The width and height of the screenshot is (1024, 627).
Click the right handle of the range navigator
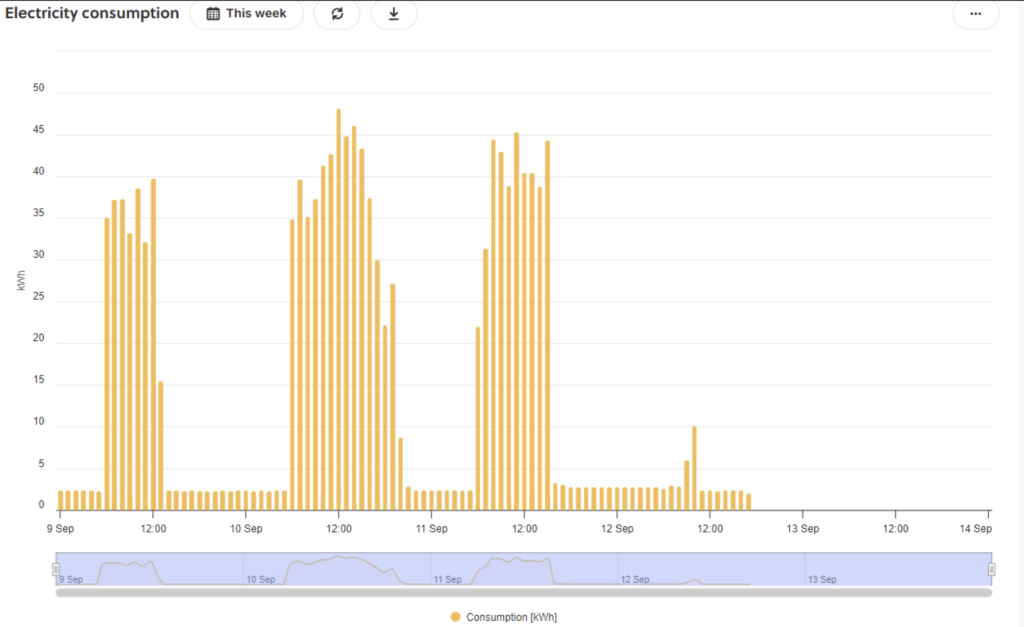tap(991, 570)
